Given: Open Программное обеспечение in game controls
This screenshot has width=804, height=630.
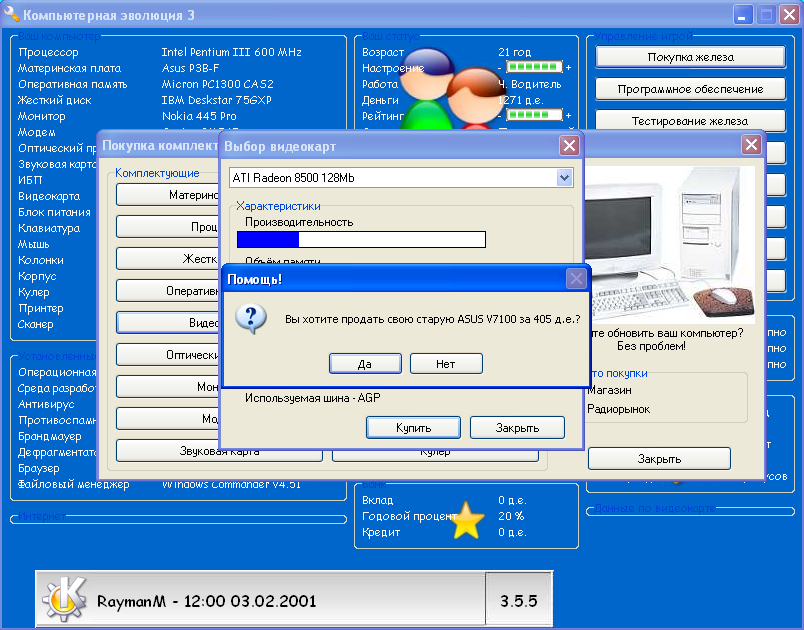Looking at the screenshot, I should tap(690, 89).
